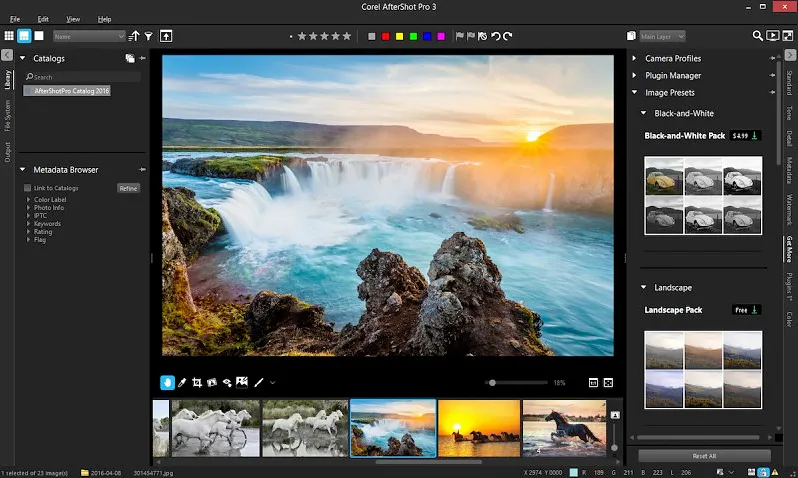Viewport: 798px width, 478px height.
Task: Open the View menu
Action: 72,19
